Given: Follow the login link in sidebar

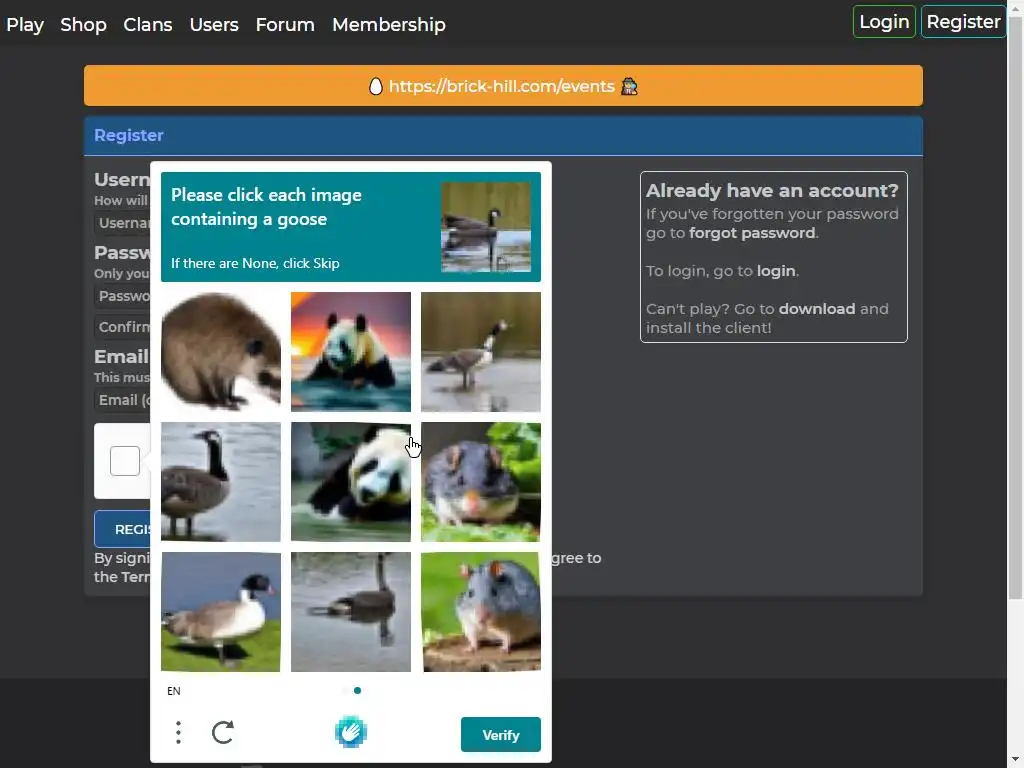Looking at the screenshot, I should (776, 271).
